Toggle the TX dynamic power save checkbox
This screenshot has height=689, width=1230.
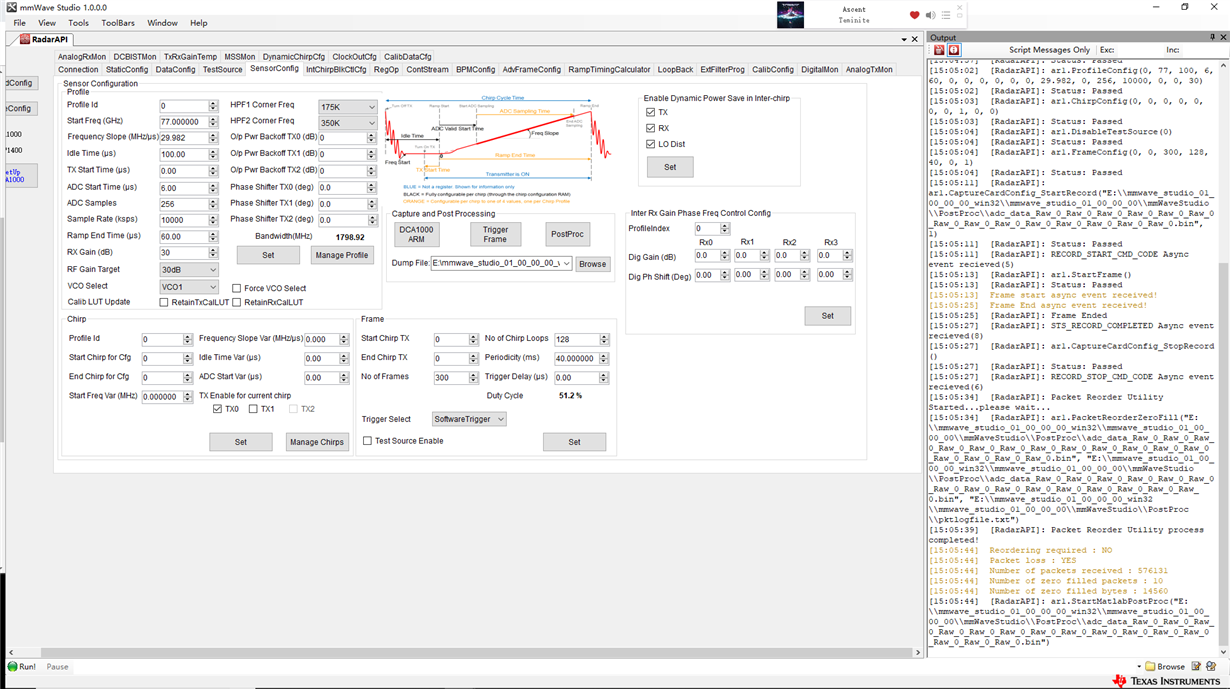(651, 113)
